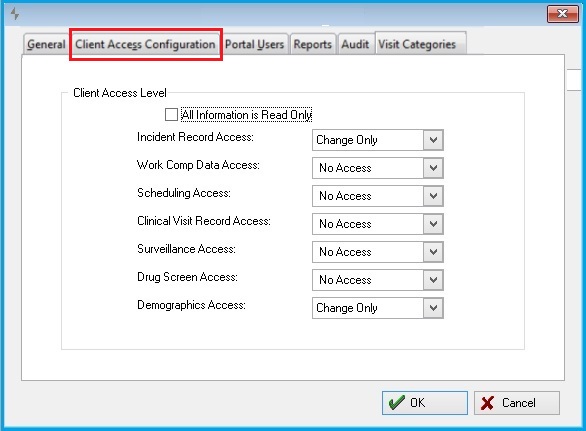Screen dimensions: 586x431
Task: Expand the Drug Screen Access dropdown
Action: click(x=377, y=280)
